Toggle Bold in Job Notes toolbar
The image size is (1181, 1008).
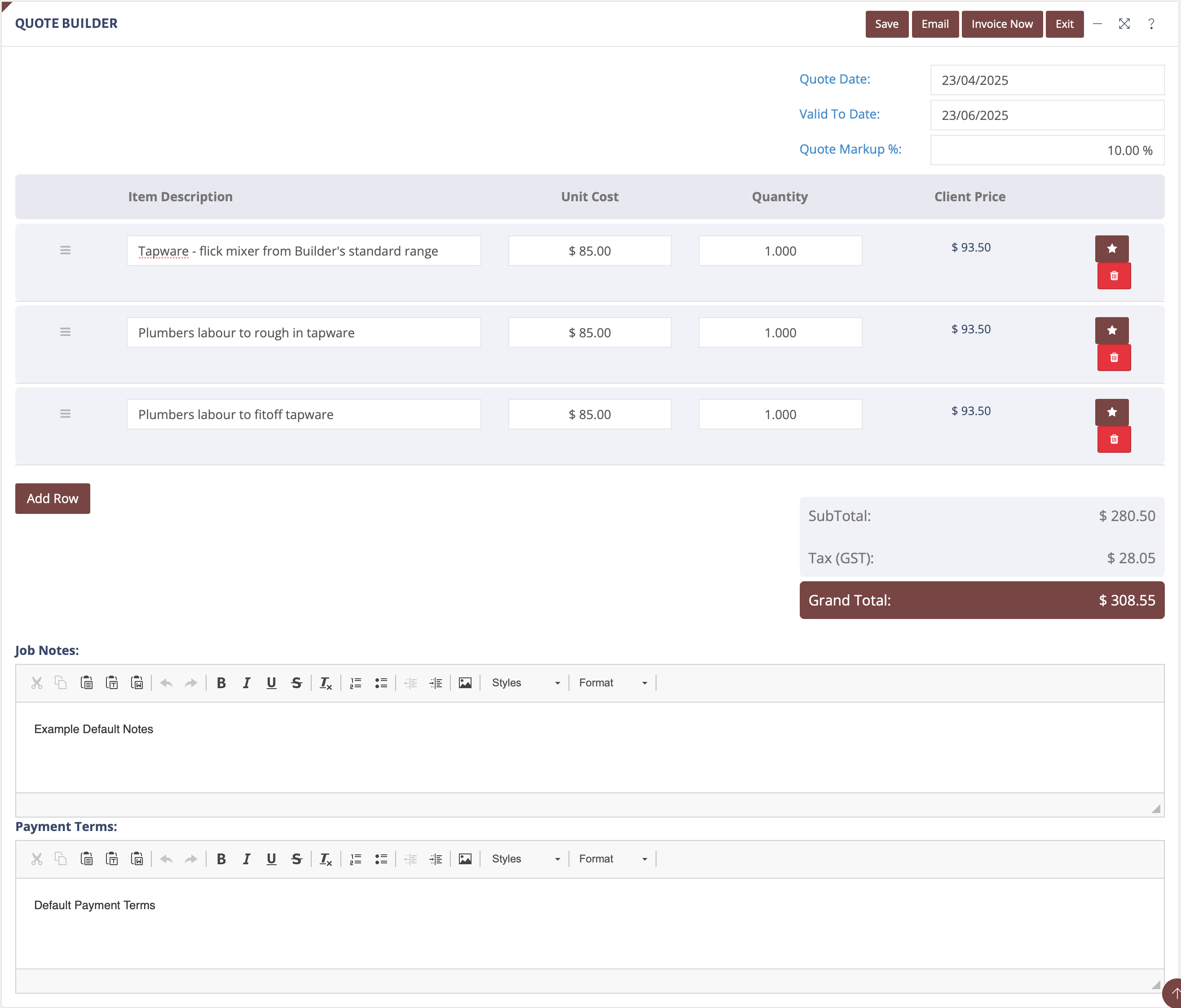pyautogui.click(x=221, y=683)
